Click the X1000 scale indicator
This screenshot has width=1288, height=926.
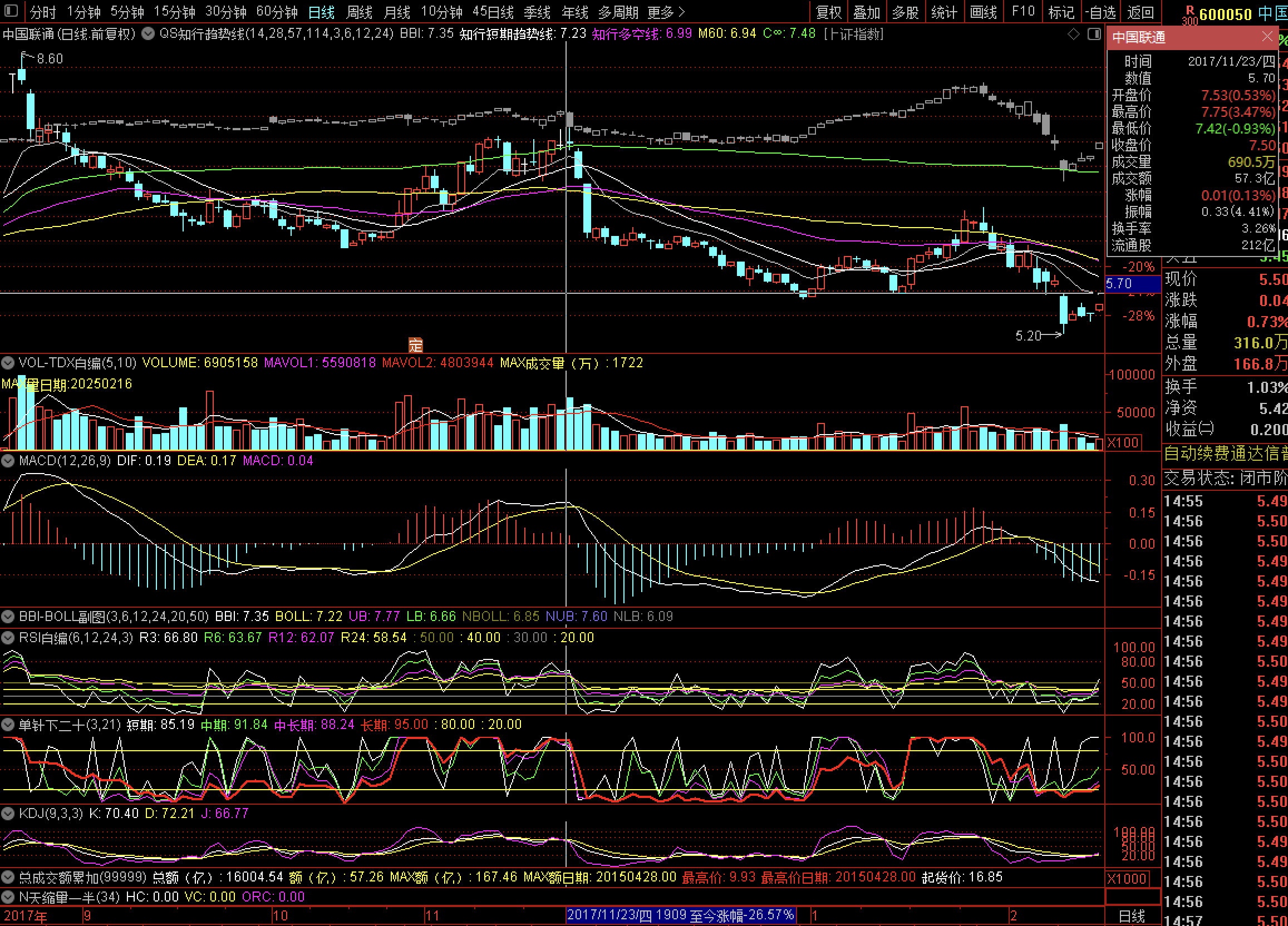1127,879
